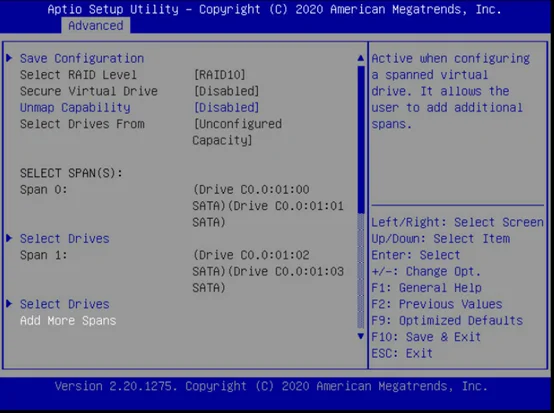Open Unconfigured Capacity drives source option
Image resolution: width=554 pixels, height=413 pixels.
[x=237, y=132]
